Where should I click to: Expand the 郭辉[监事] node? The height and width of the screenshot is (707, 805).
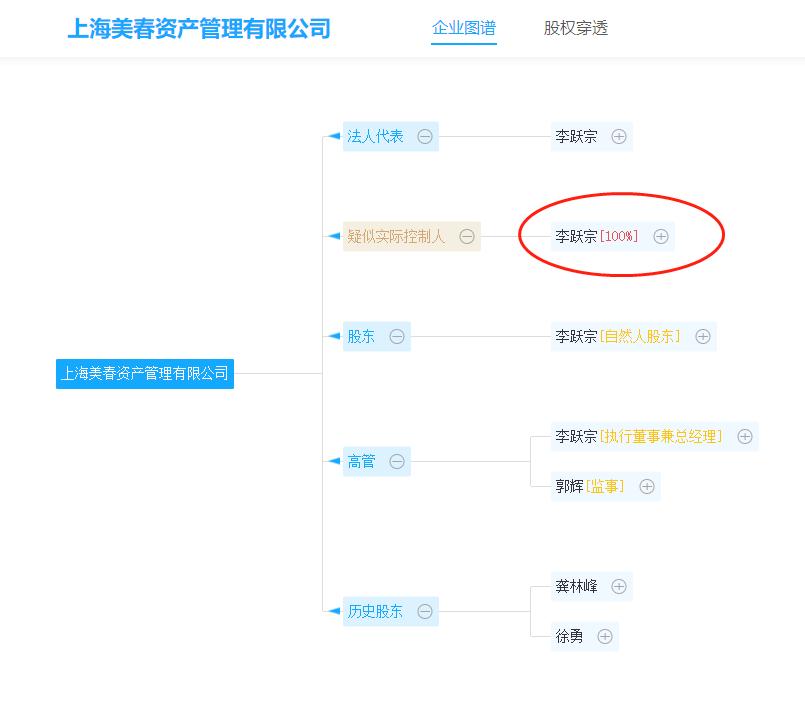[x=647, y=486]
